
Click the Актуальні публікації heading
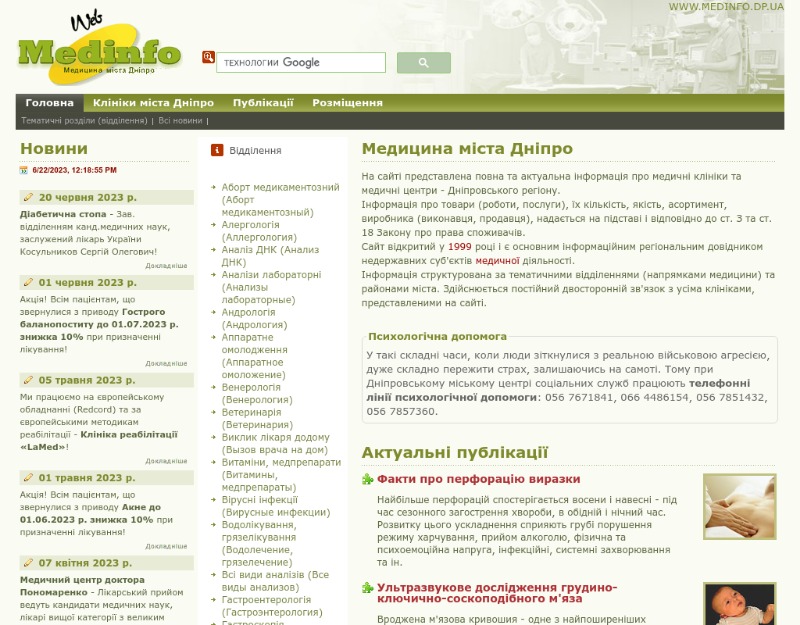click(x=455, y=453)
